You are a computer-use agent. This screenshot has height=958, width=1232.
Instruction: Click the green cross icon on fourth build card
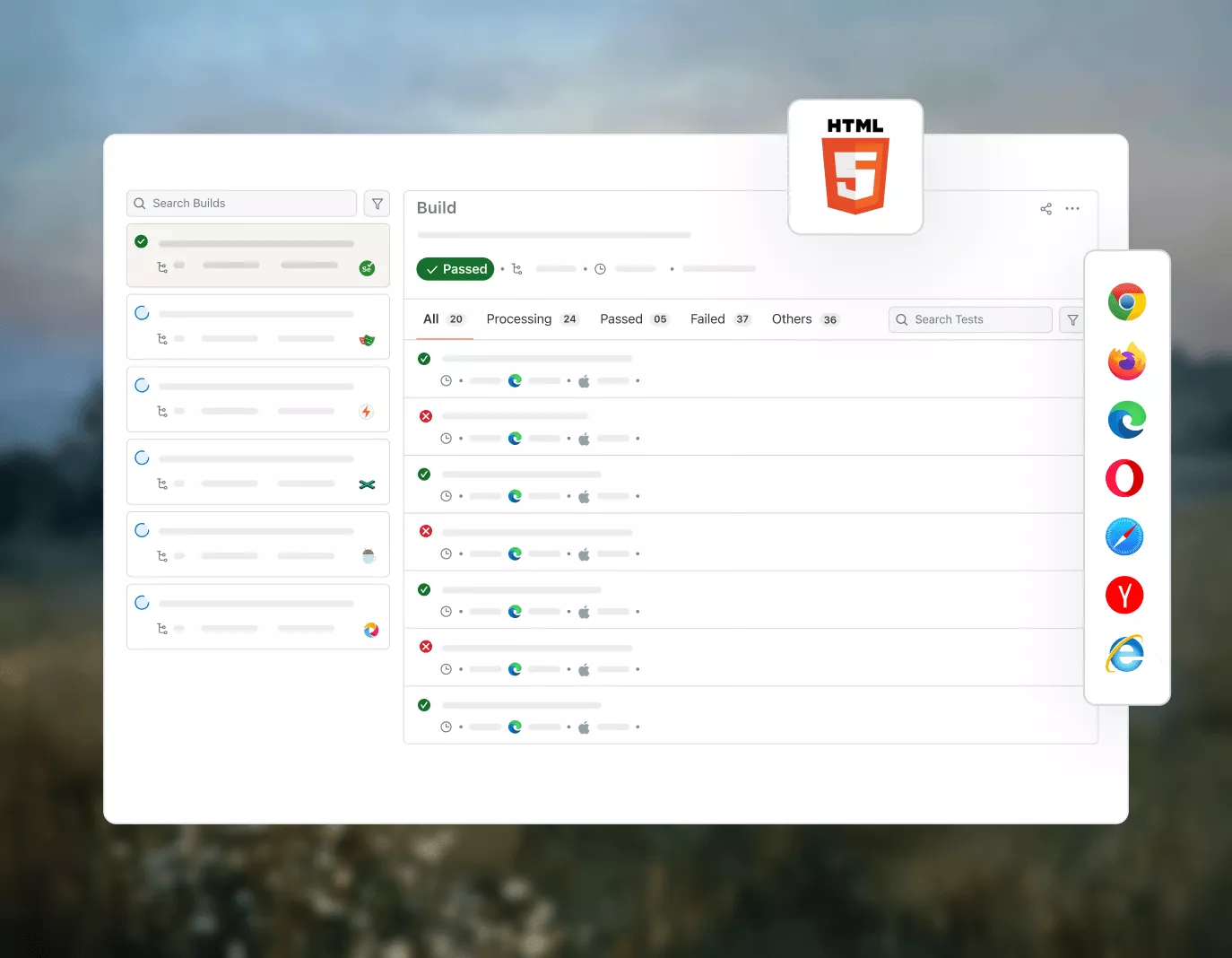[x=367, y=484]
